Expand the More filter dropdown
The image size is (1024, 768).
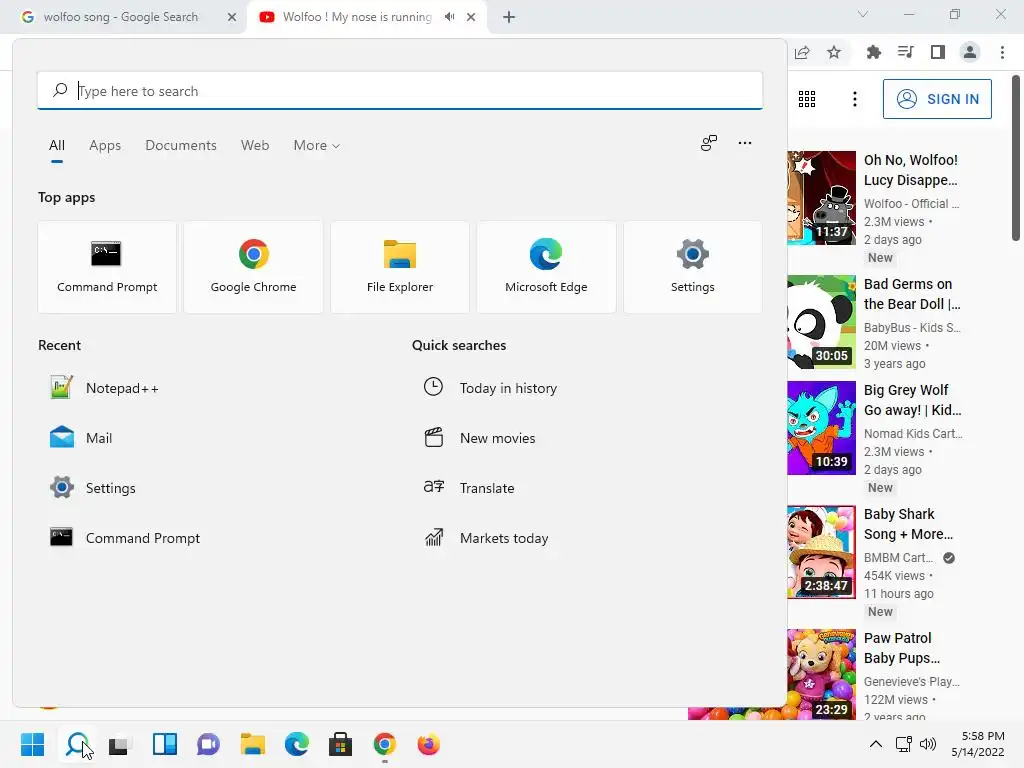click(x=317, y=146)
